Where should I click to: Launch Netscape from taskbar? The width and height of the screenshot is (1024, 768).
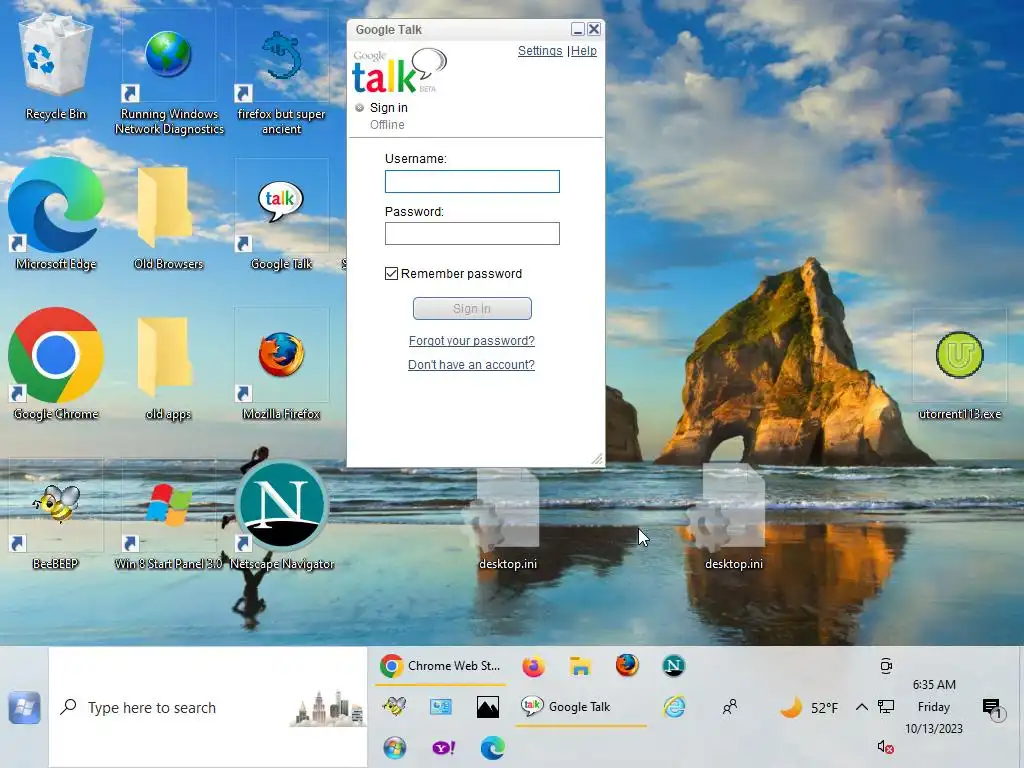673,665
